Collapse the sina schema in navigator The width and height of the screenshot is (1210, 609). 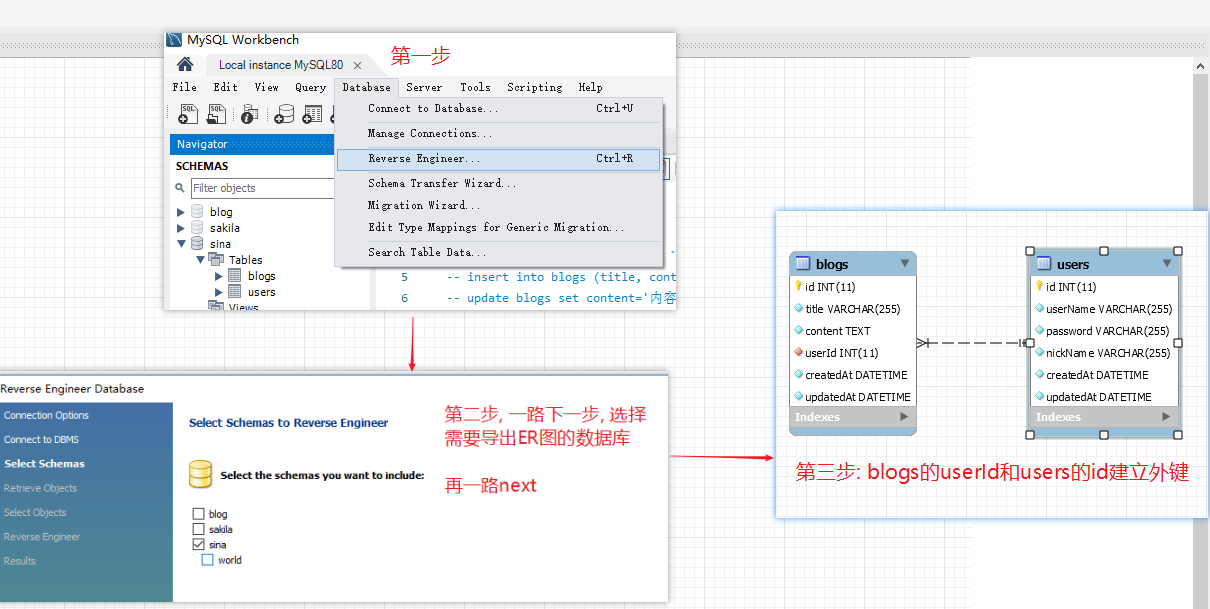point(181,244)
